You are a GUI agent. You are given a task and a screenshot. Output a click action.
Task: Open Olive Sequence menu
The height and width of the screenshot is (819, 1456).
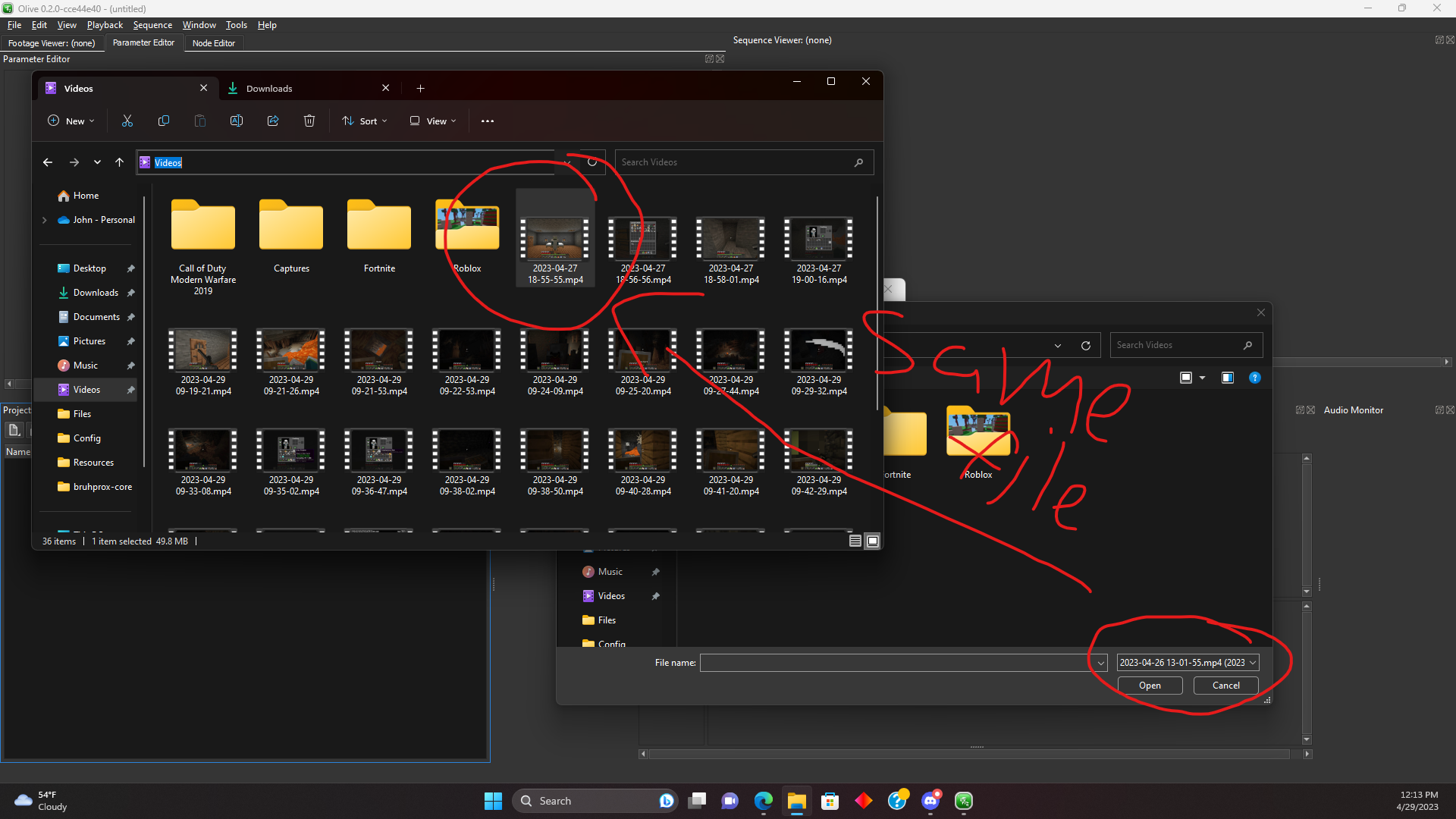152,25
